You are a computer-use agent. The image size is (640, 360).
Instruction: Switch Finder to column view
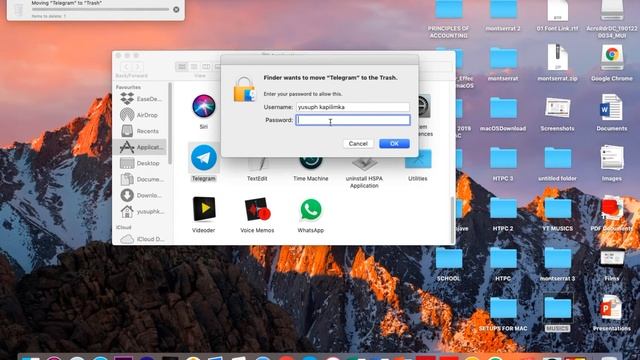click(206, 67)
